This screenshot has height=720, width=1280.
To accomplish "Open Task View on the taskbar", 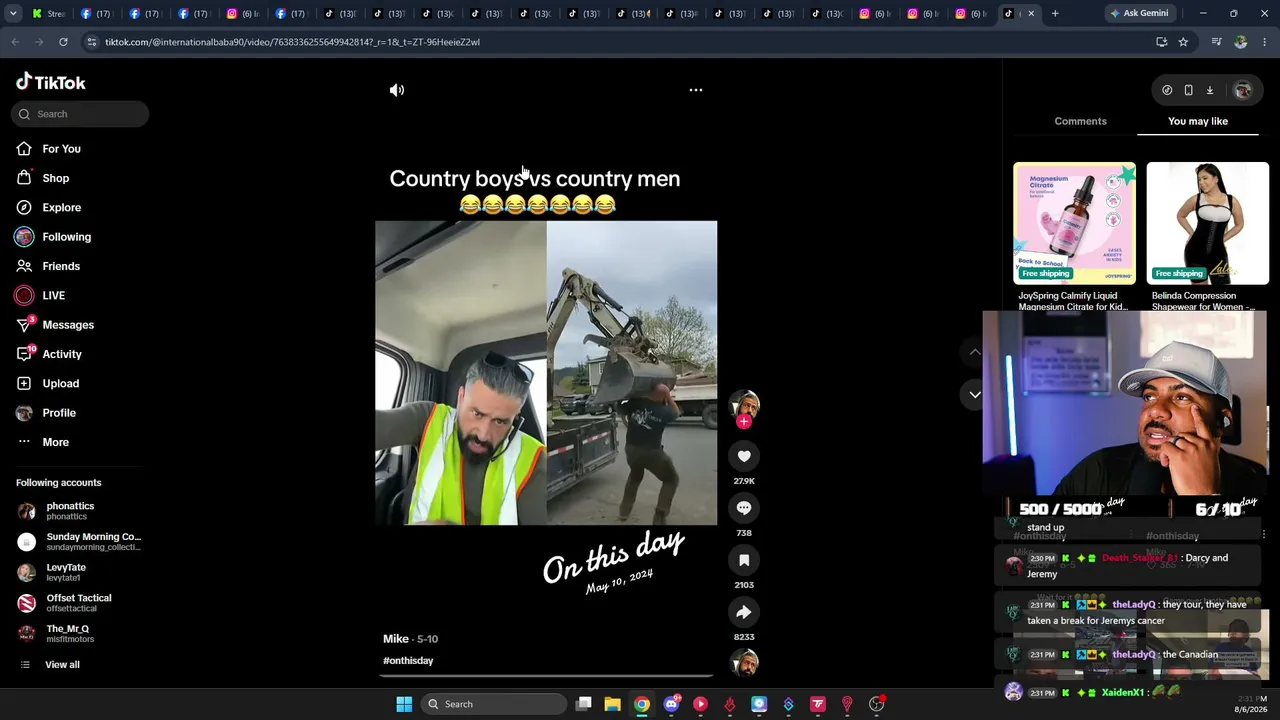I will coord(584,704).
